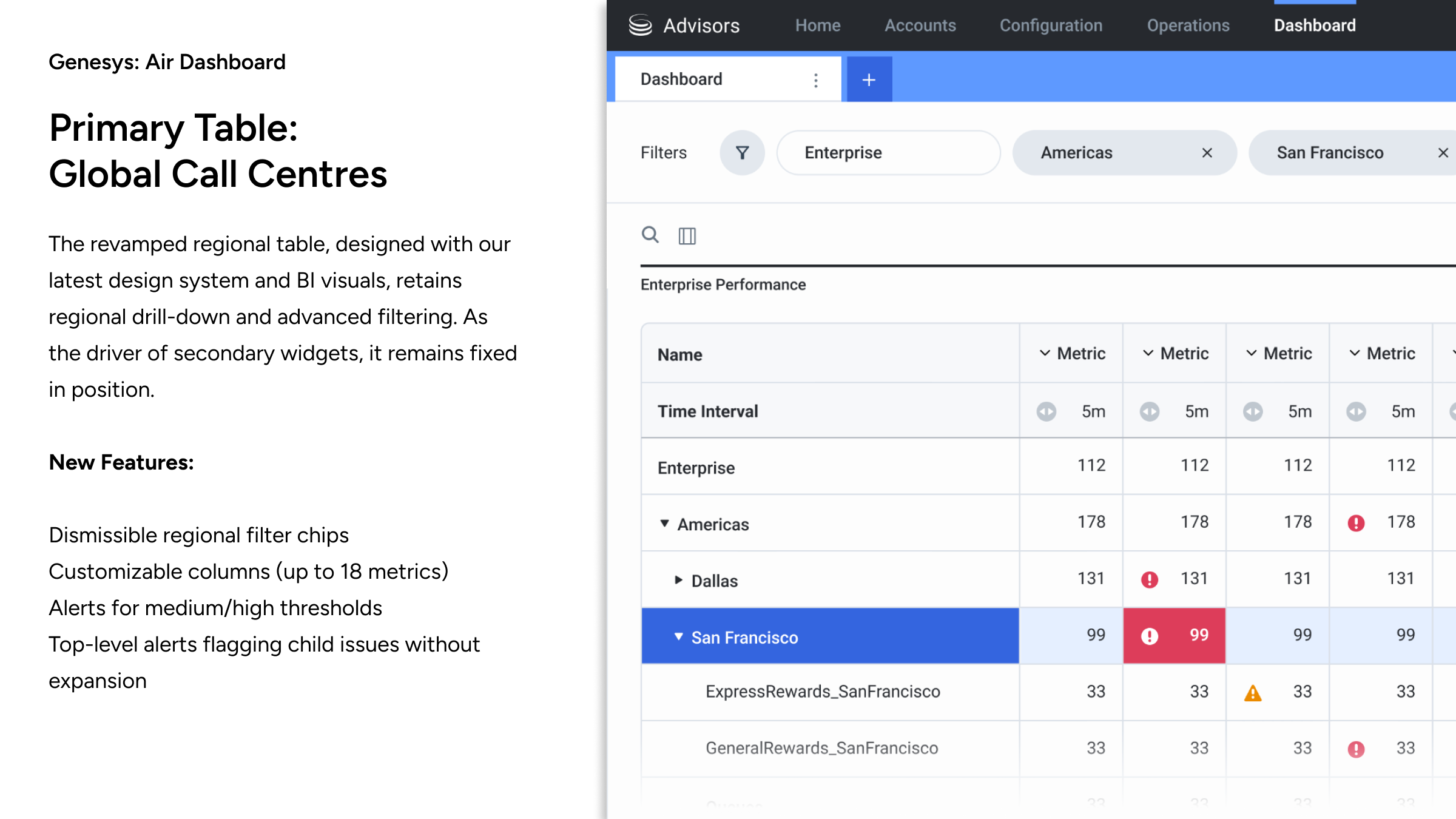Toggle first column's time interval stepper

click(x=1046, y=411)
